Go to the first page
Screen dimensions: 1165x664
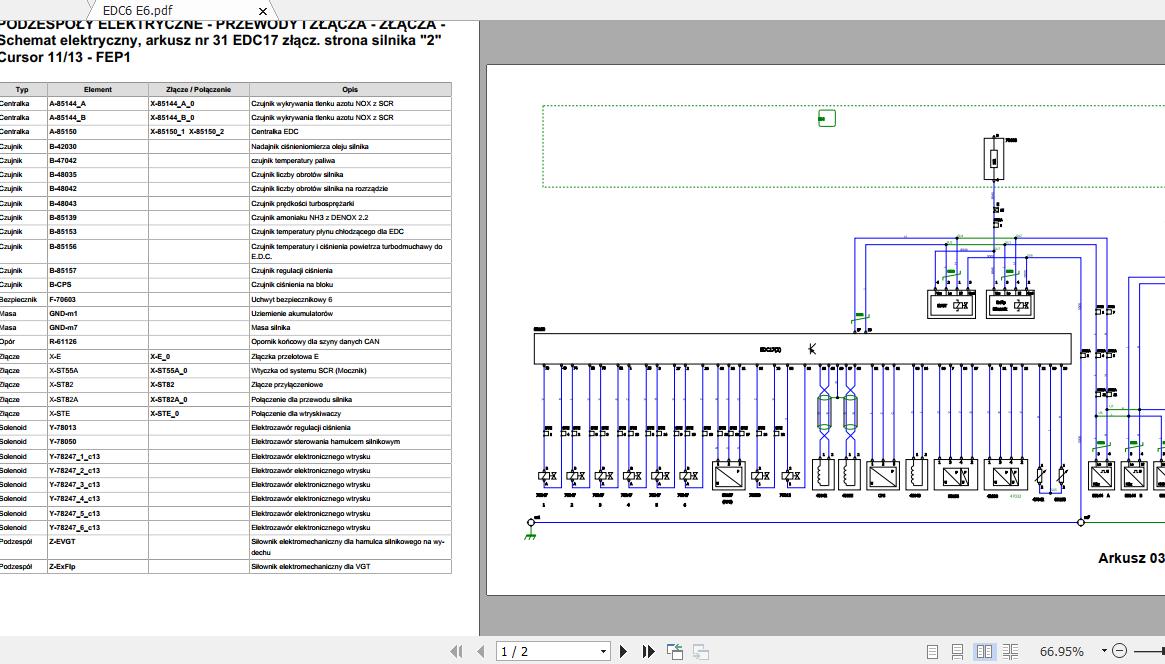458,650
